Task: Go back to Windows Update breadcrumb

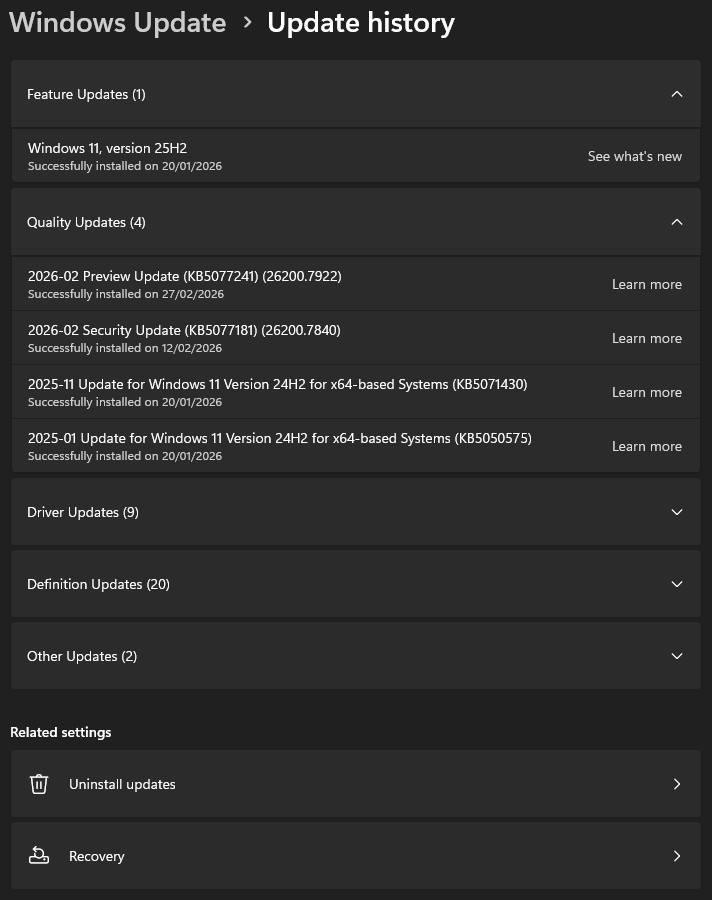Action: click(118, 23)
